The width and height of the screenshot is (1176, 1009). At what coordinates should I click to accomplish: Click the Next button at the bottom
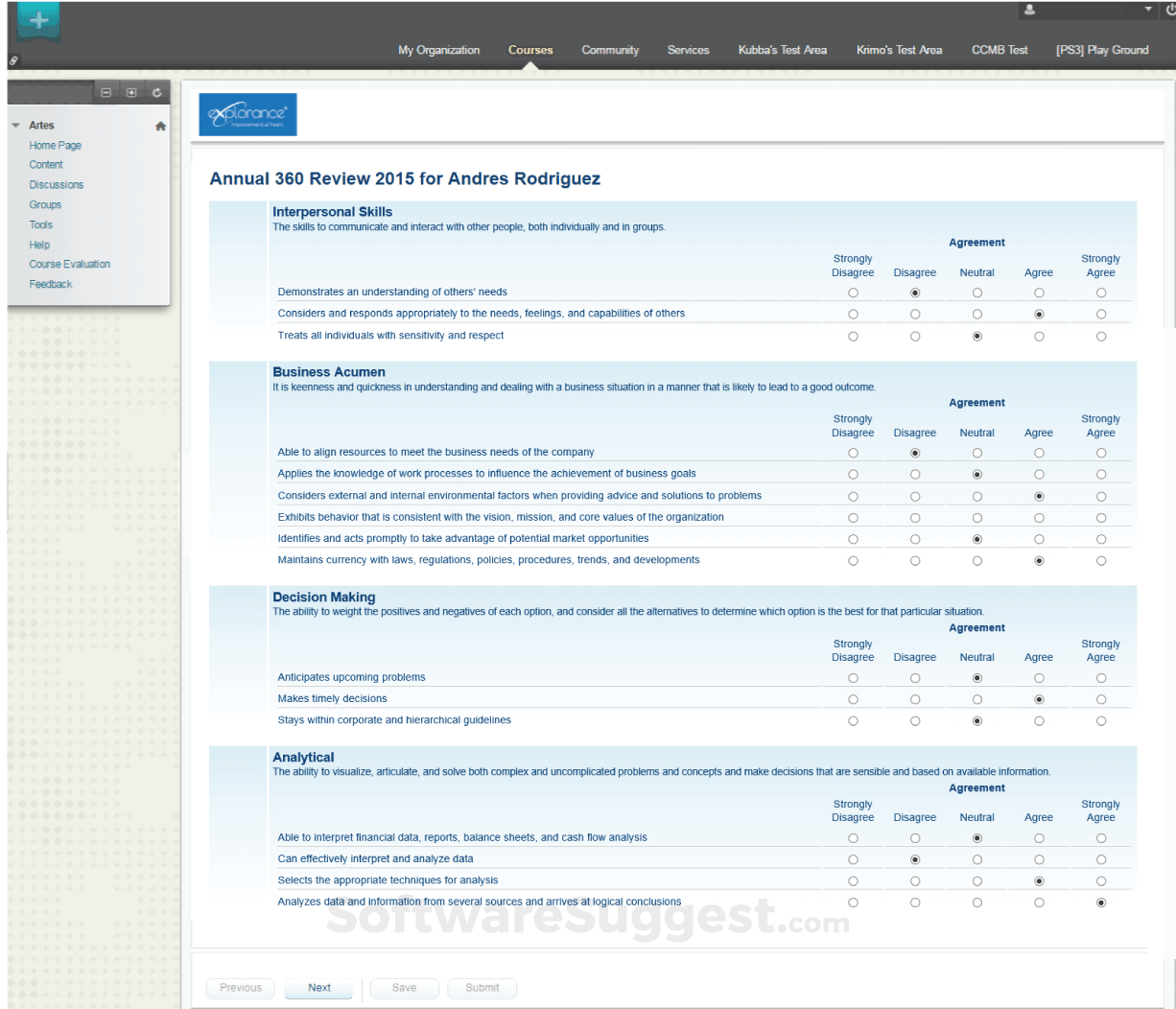tap(318, 988)
